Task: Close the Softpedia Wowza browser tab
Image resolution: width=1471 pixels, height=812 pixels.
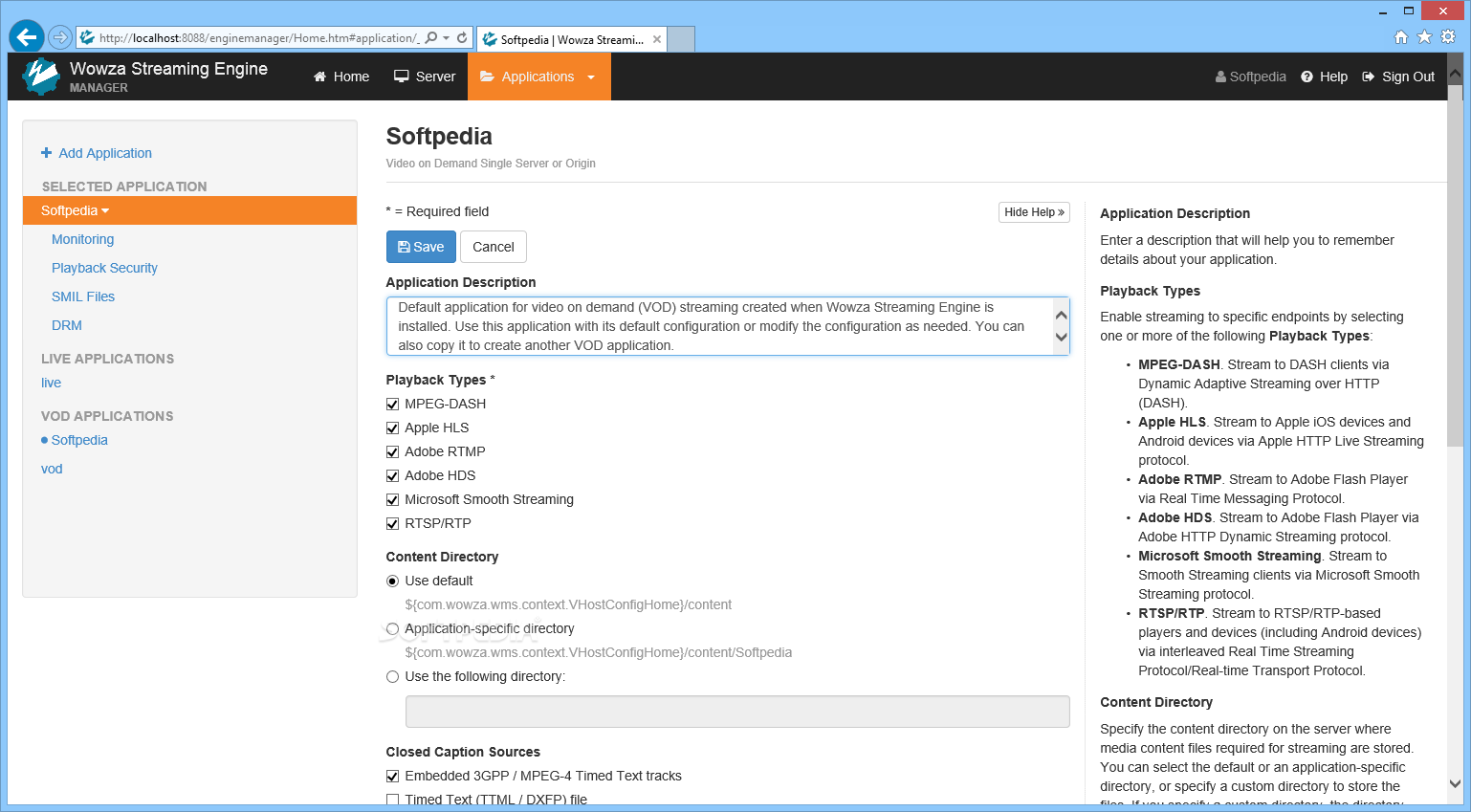Action: [x=657, y=39]
